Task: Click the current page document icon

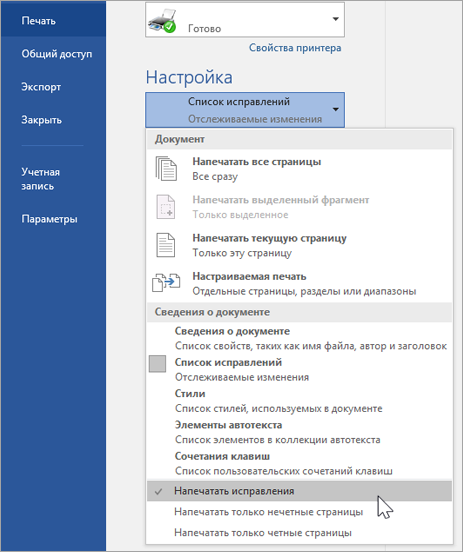Action: 165,245
